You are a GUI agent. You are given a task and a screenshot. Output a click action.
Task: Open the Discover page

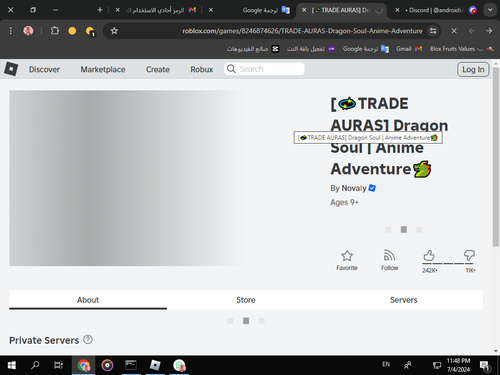pos(44,69)
